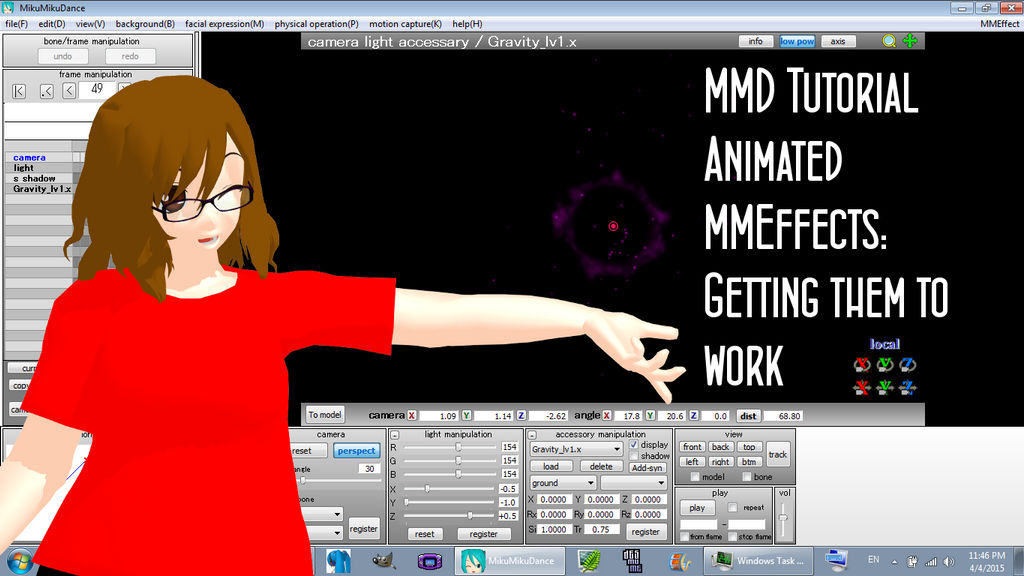Click the 'local' axis mode label
Viewport: 1024px width, 576px height.
coord(884,344)
